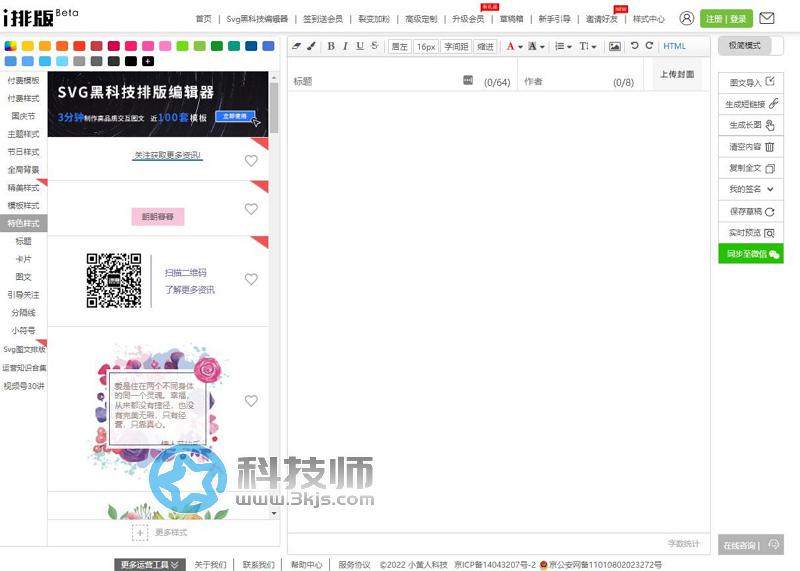Viewport: 800px width, 571px height.
Task: Open 升级会员 nav item
Action: (x=468, y=19)
